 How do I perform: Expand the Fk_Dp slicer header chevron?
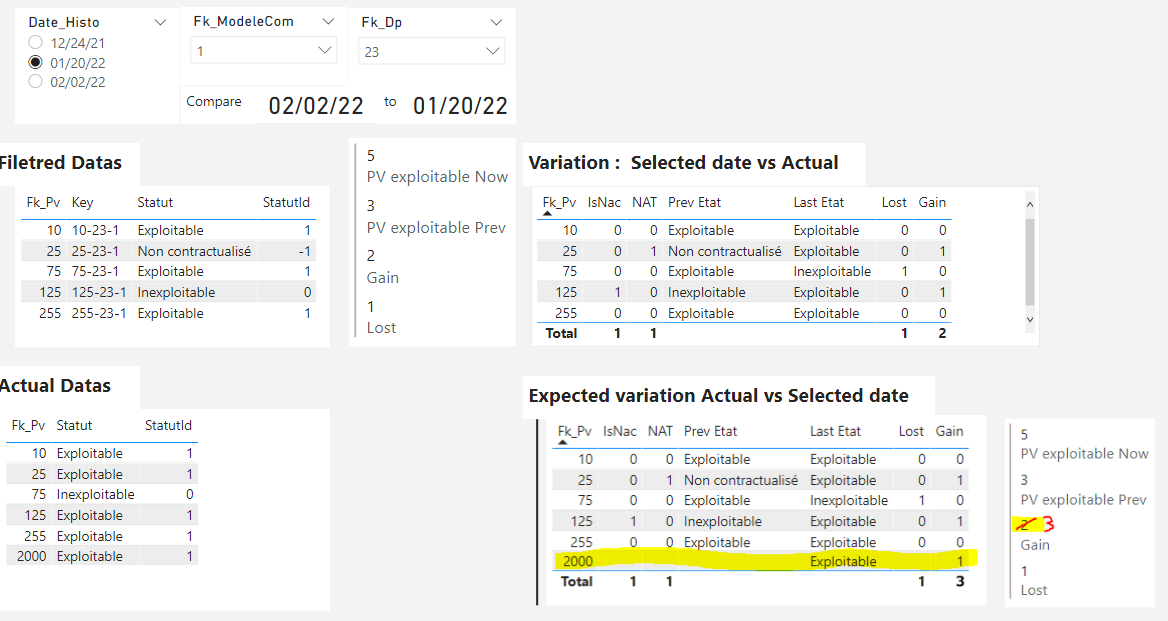pos(495,22)
